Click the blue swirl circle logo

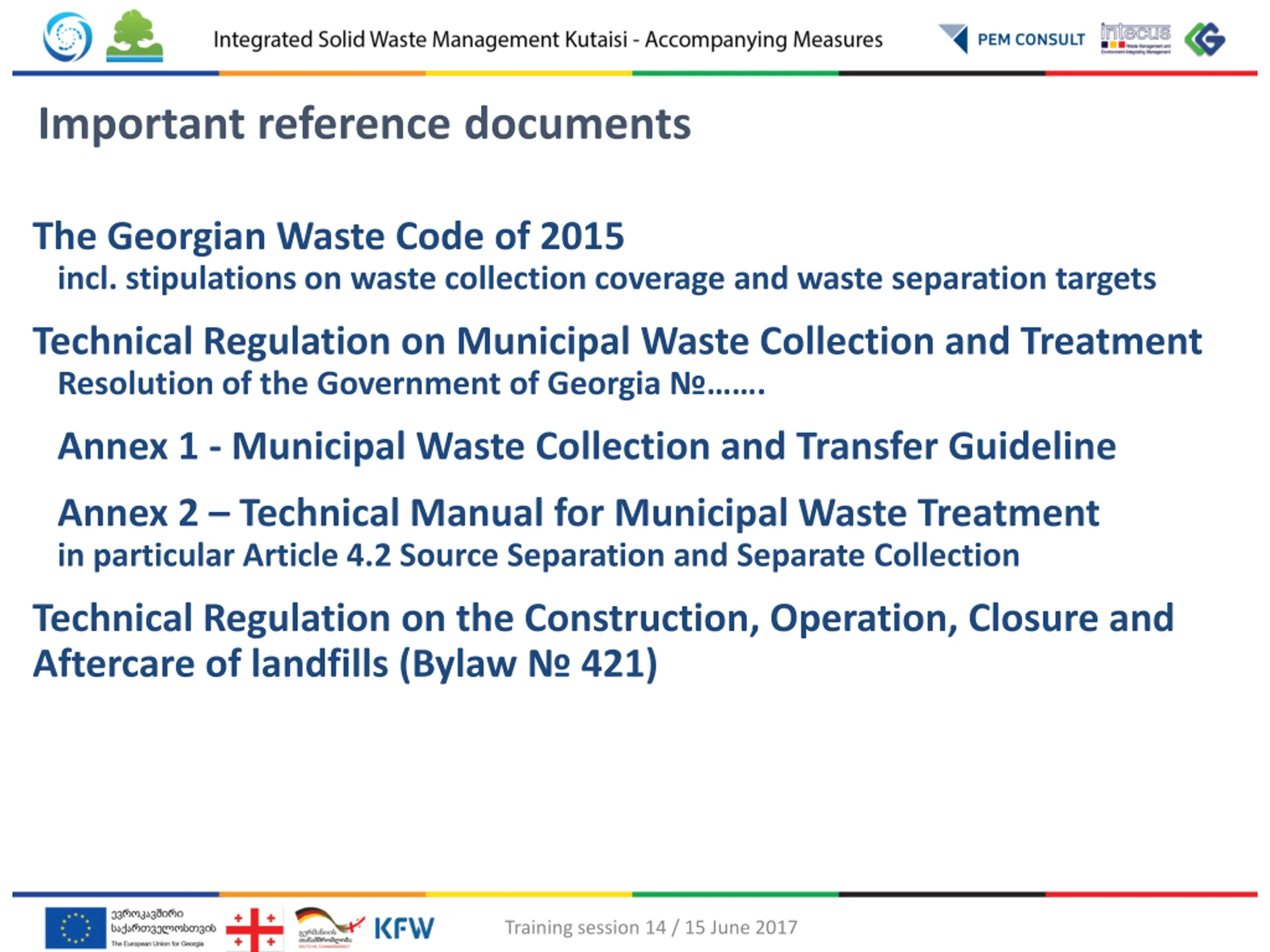click(68, 37)
